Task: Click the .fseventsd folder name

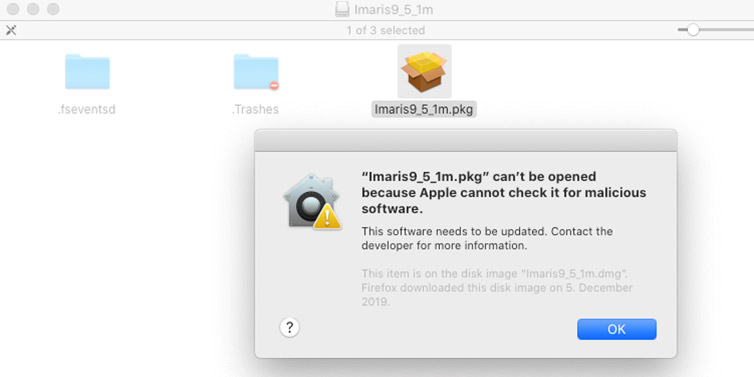Action: (x=87, y=110)
